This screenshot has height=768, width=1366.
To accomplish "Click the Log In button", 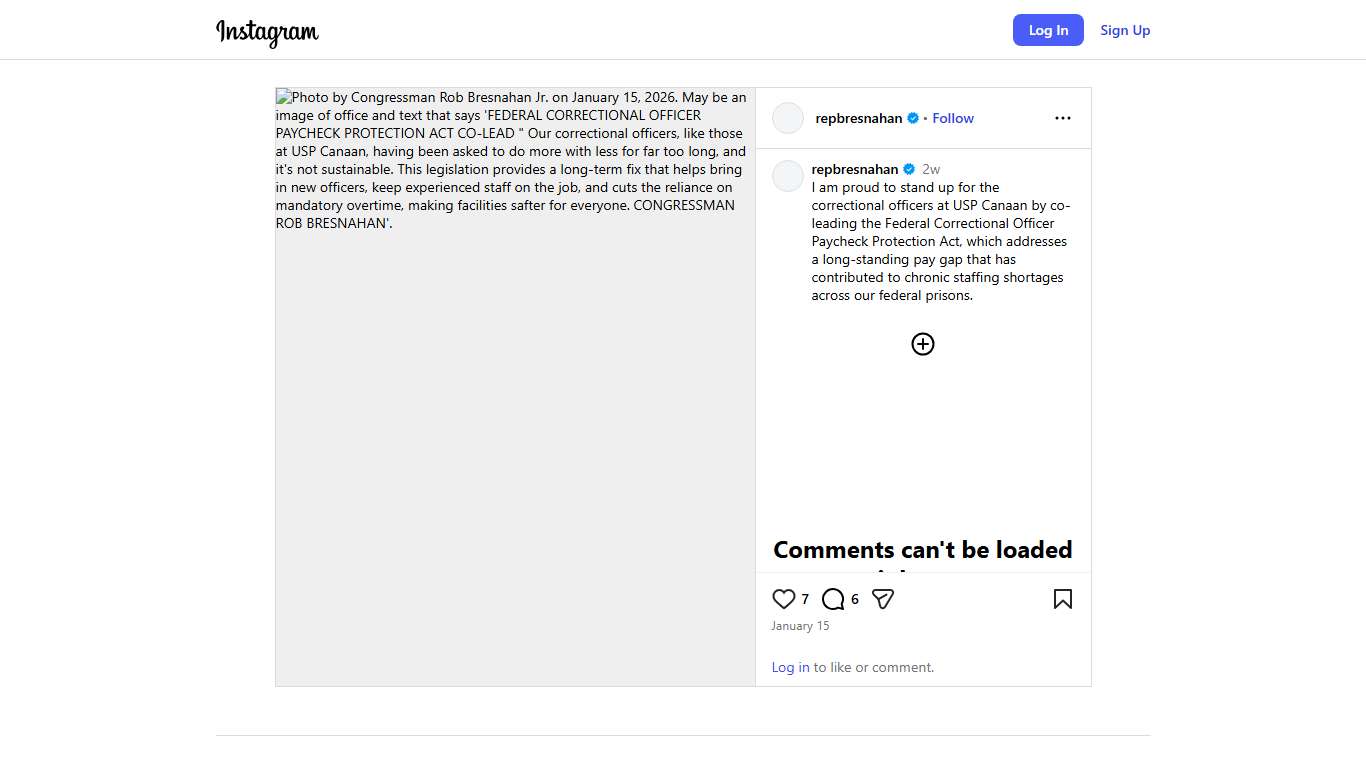I will [x=1048, y=30].
